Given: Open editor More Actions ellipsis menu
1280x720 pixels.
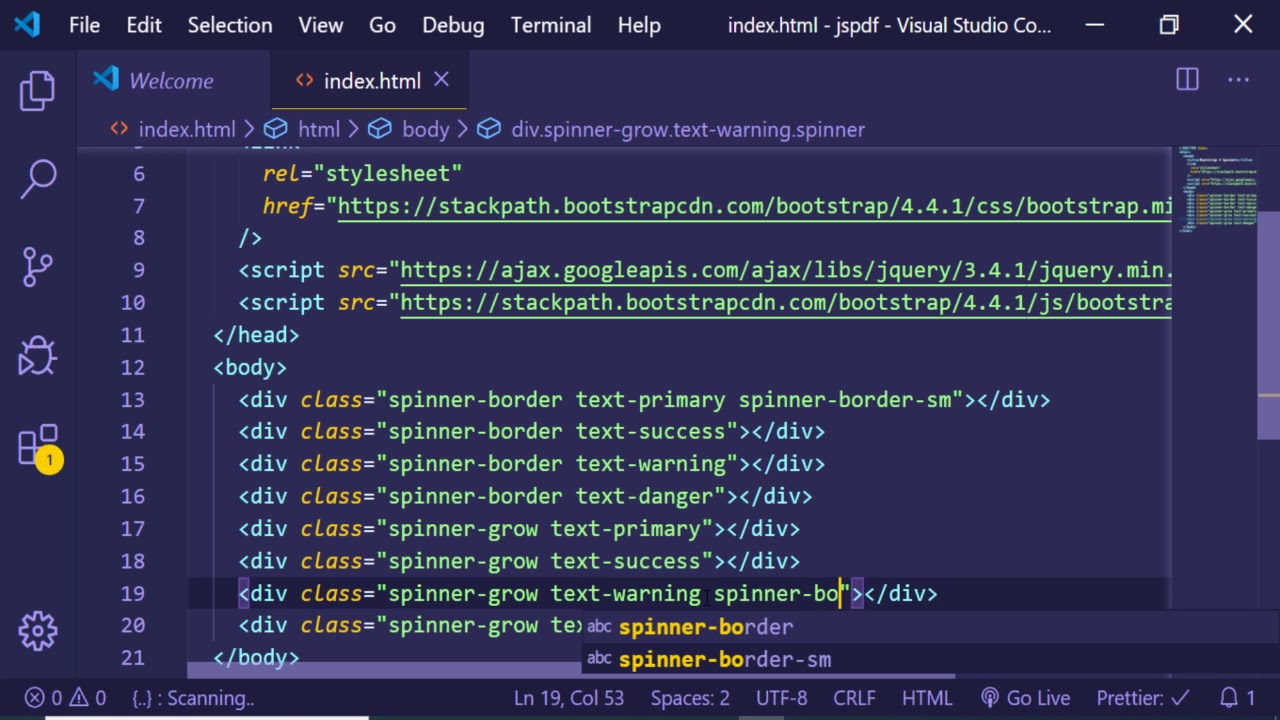Looking at the screenshot, I should [1238, 80].
